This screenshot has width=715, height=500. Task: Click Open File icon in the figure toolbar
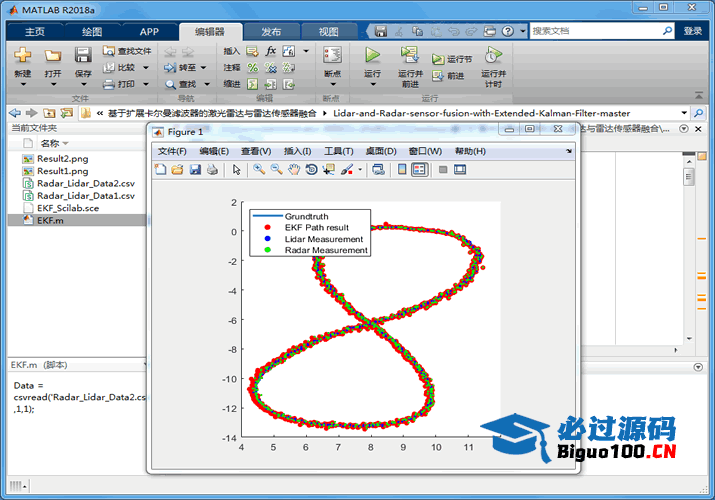[177, 170]
